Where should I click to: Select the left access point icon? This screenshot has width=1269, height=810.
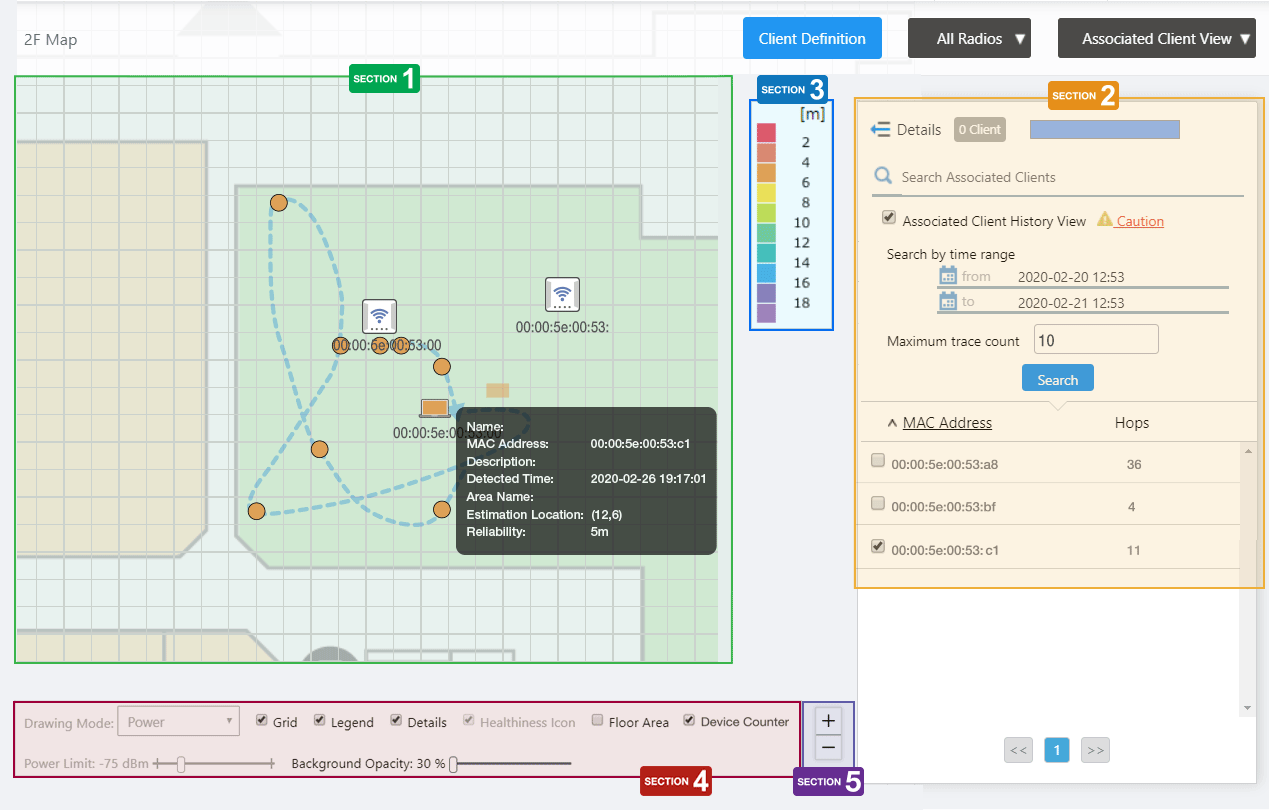[379, 317]
